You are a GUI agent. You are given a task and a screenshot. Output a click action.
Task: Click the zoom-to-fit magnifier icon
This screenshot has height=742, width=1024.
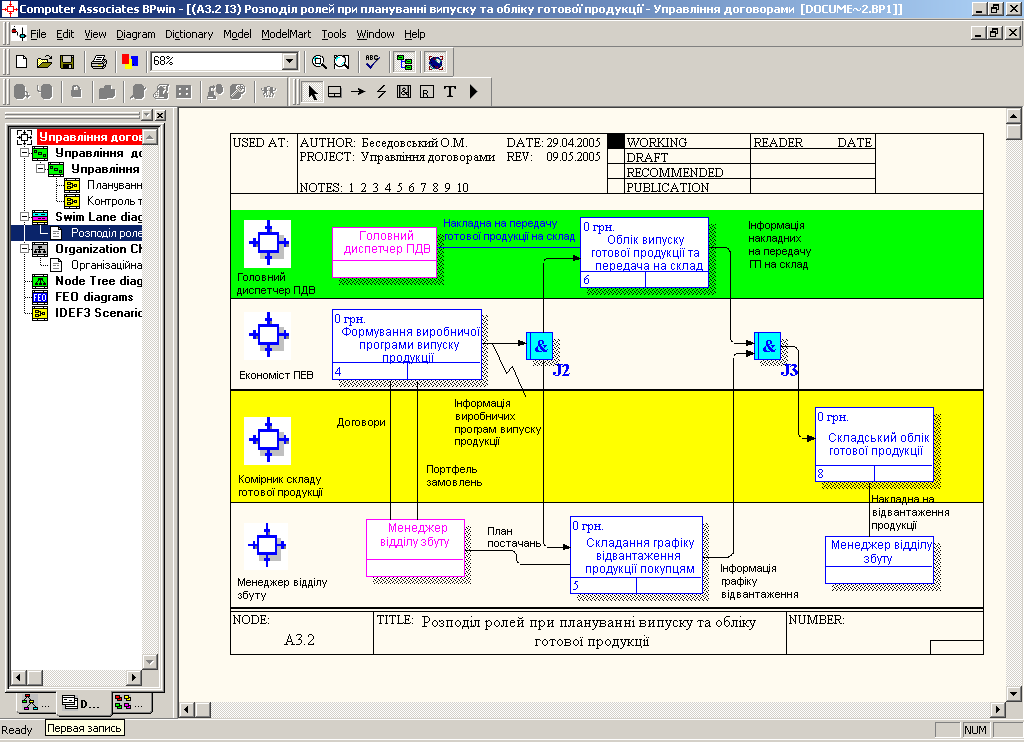[x=342, y=62]
